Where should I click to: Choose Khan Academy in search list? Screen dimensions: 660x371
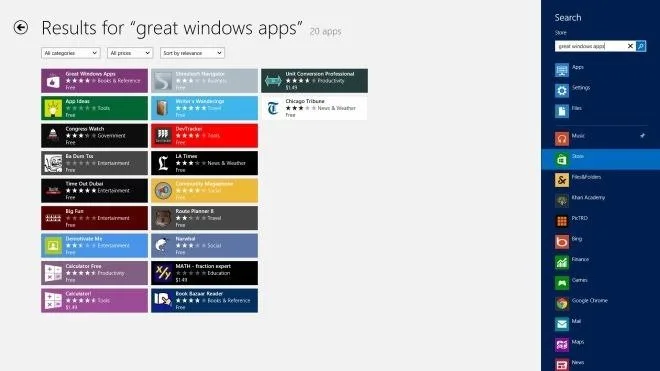[x=601, y=200]
